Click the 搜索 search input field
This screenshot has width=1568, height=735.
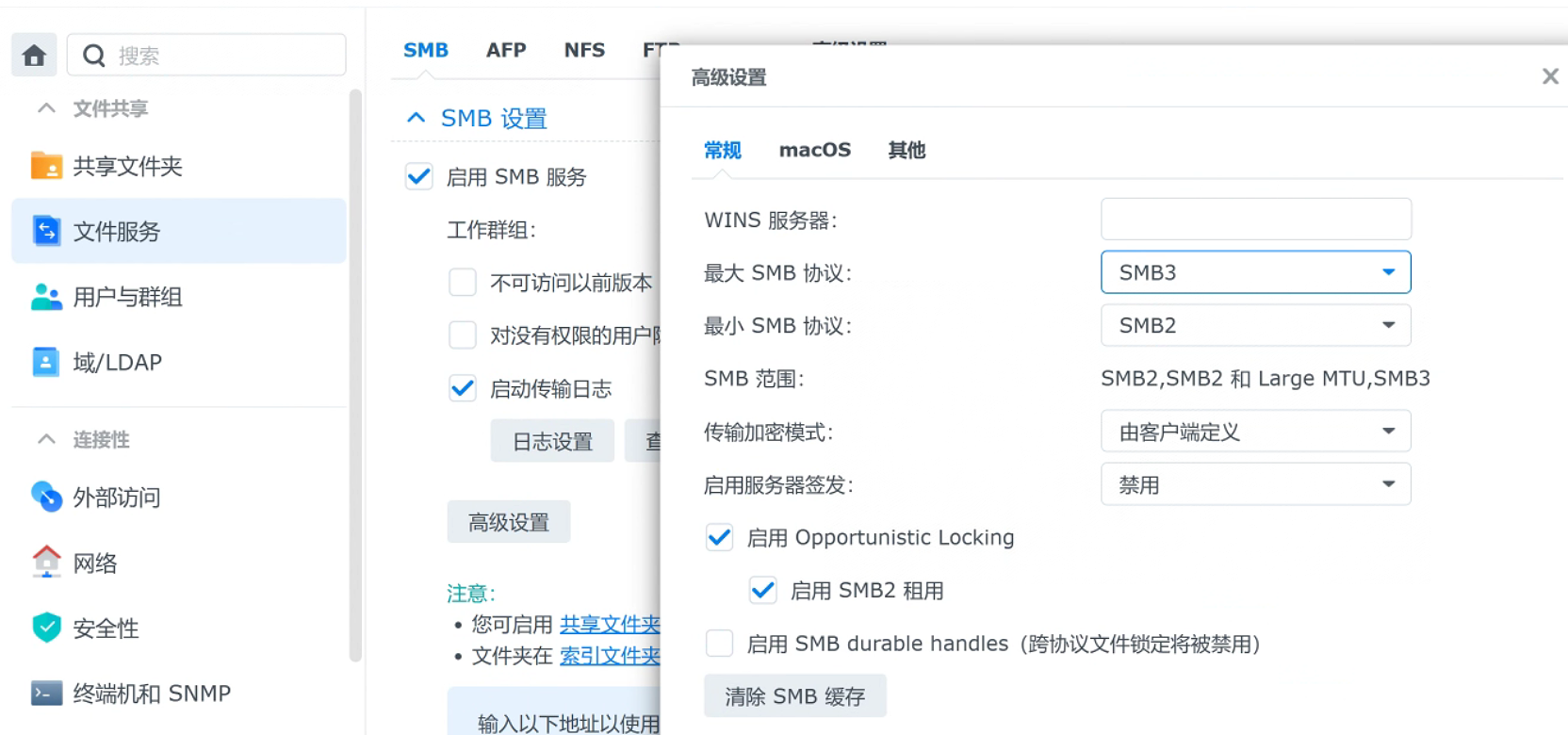point(206,56)
